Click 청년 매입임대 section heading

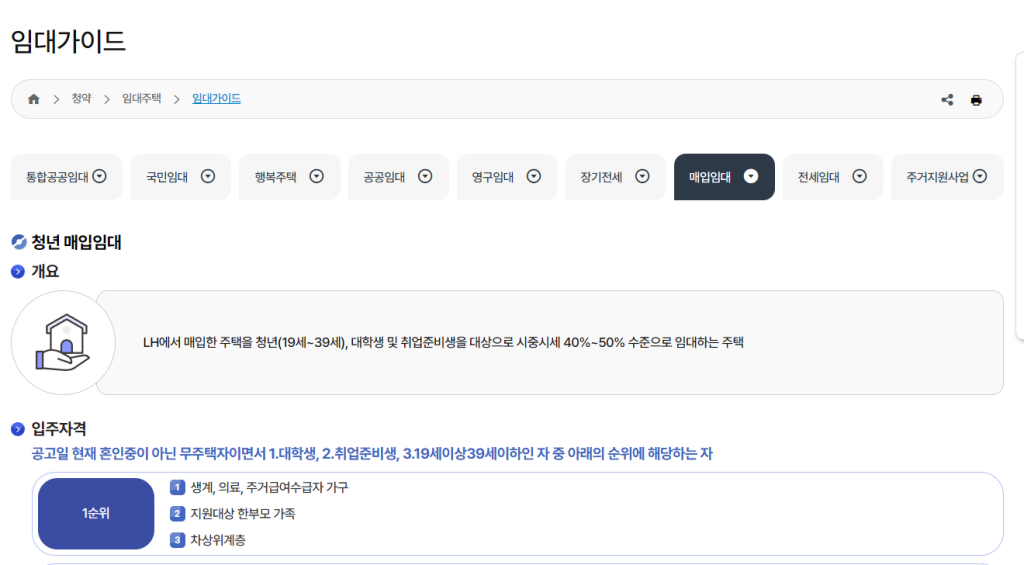click(76, 242)
